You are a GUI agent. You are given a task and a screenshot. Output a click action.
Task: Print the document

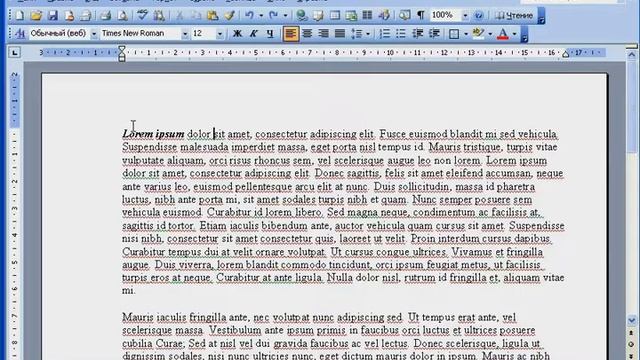tap(105, 16)
